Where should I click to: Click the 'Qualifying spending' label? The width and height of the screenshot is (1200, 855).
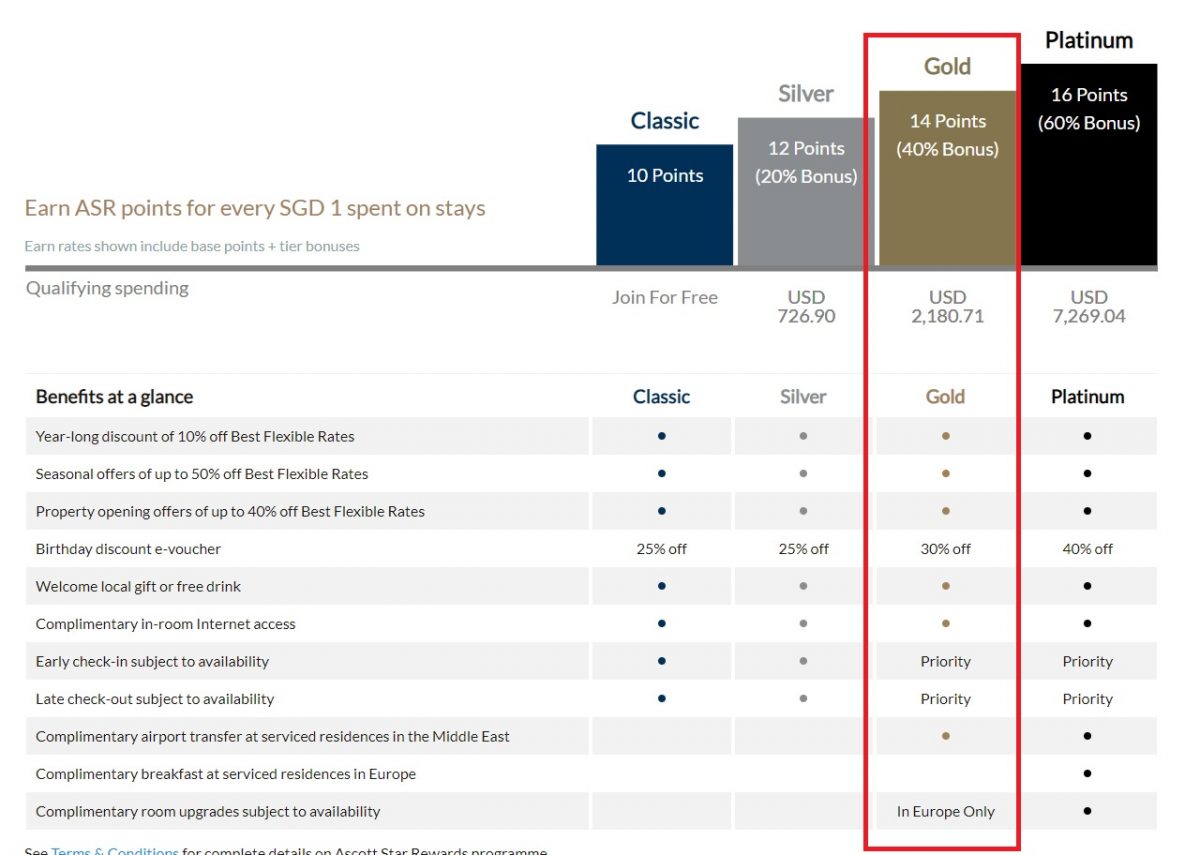(107, 288)
